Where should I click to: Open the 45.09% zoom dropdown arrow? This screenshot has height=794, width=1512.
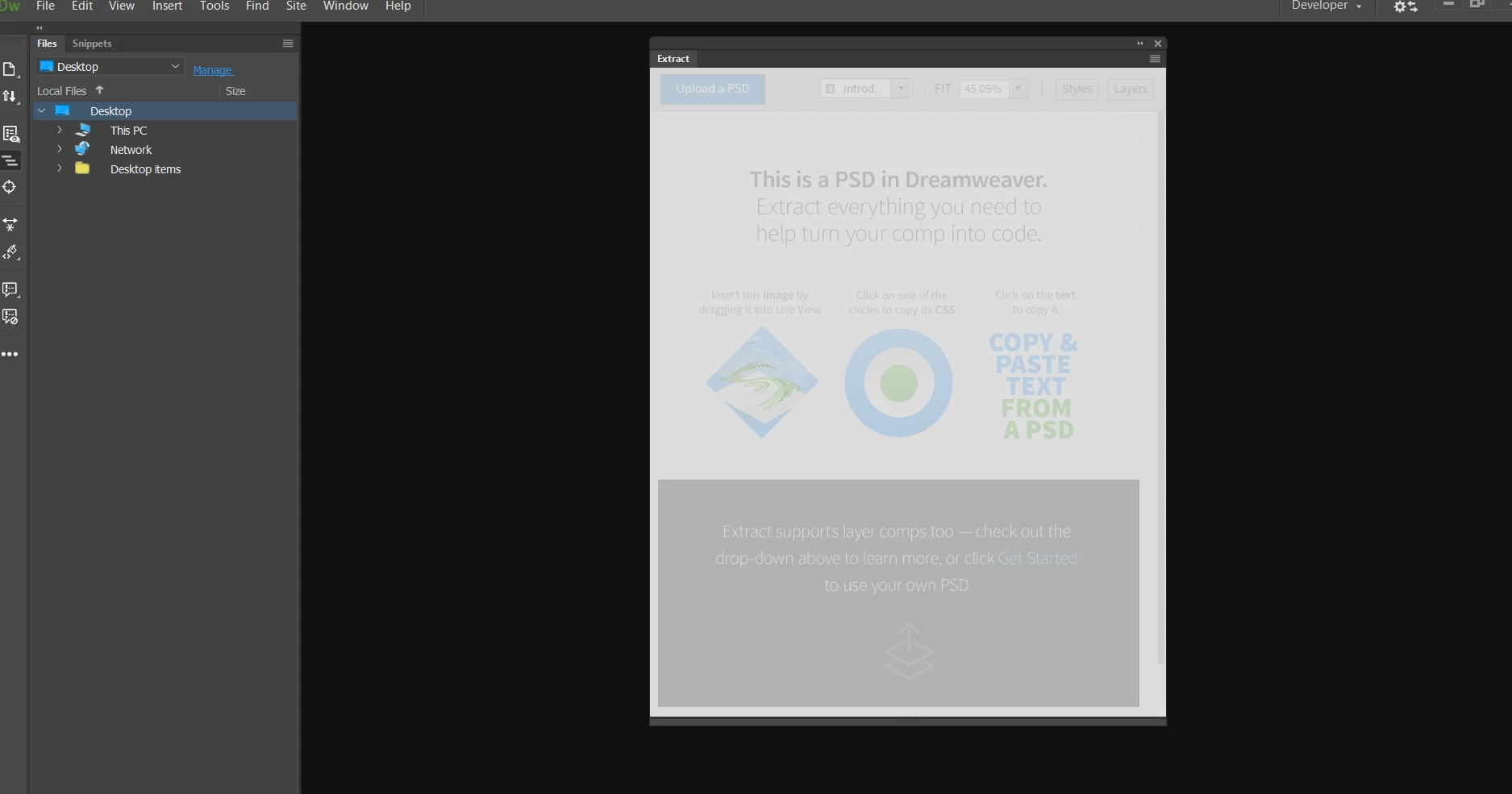[x=1018, y=89]
